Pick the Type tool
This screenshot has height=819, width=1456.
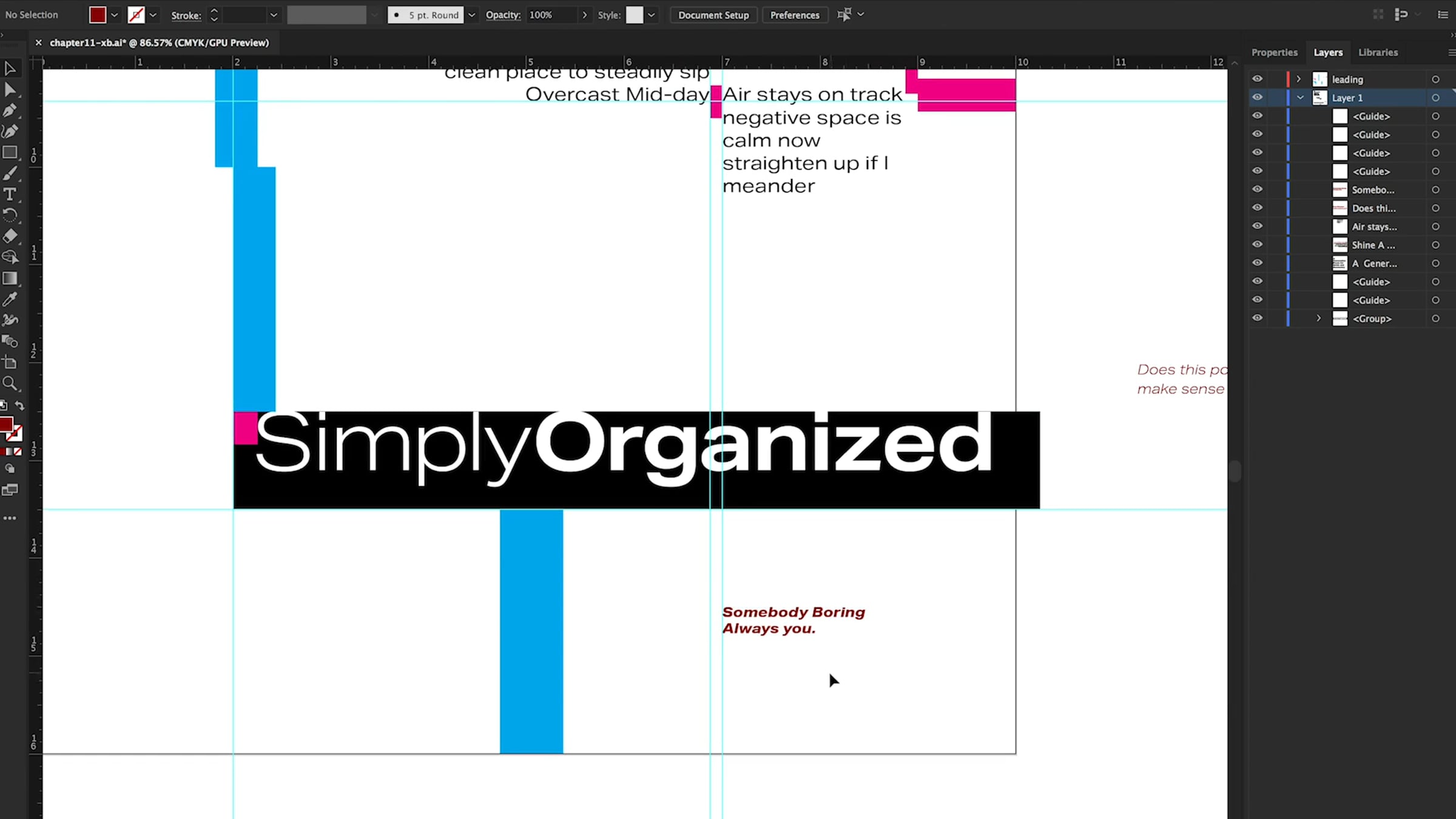pyautogui.click(x=10, y=195)
